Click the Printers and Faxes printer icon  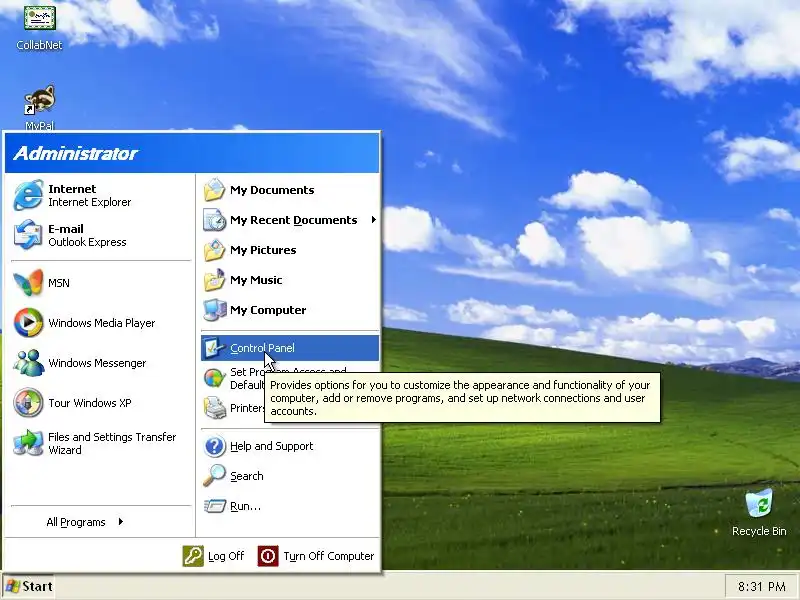[x=215, y=408]
